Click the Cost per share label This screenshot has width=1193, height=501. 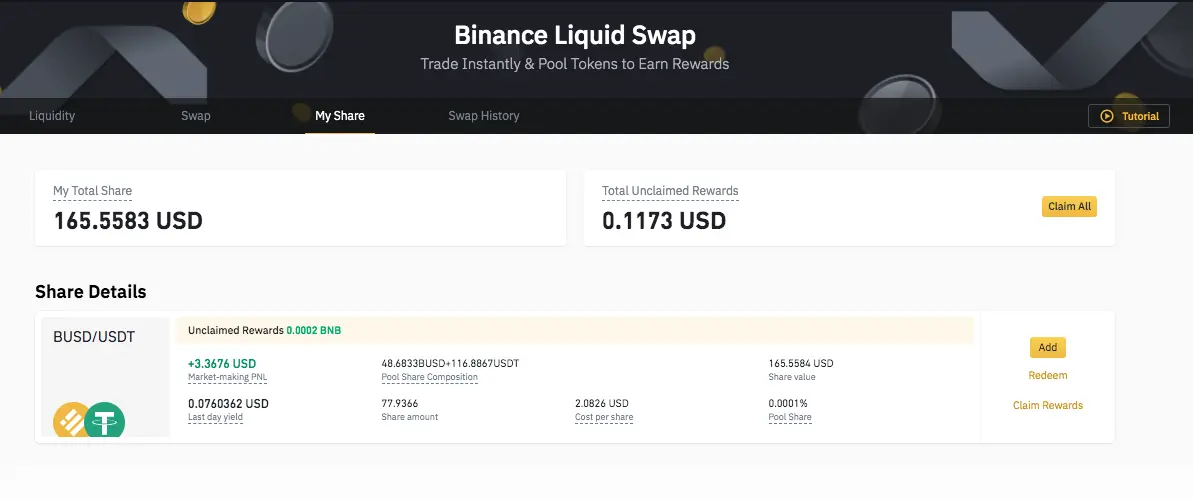[604, 417]
